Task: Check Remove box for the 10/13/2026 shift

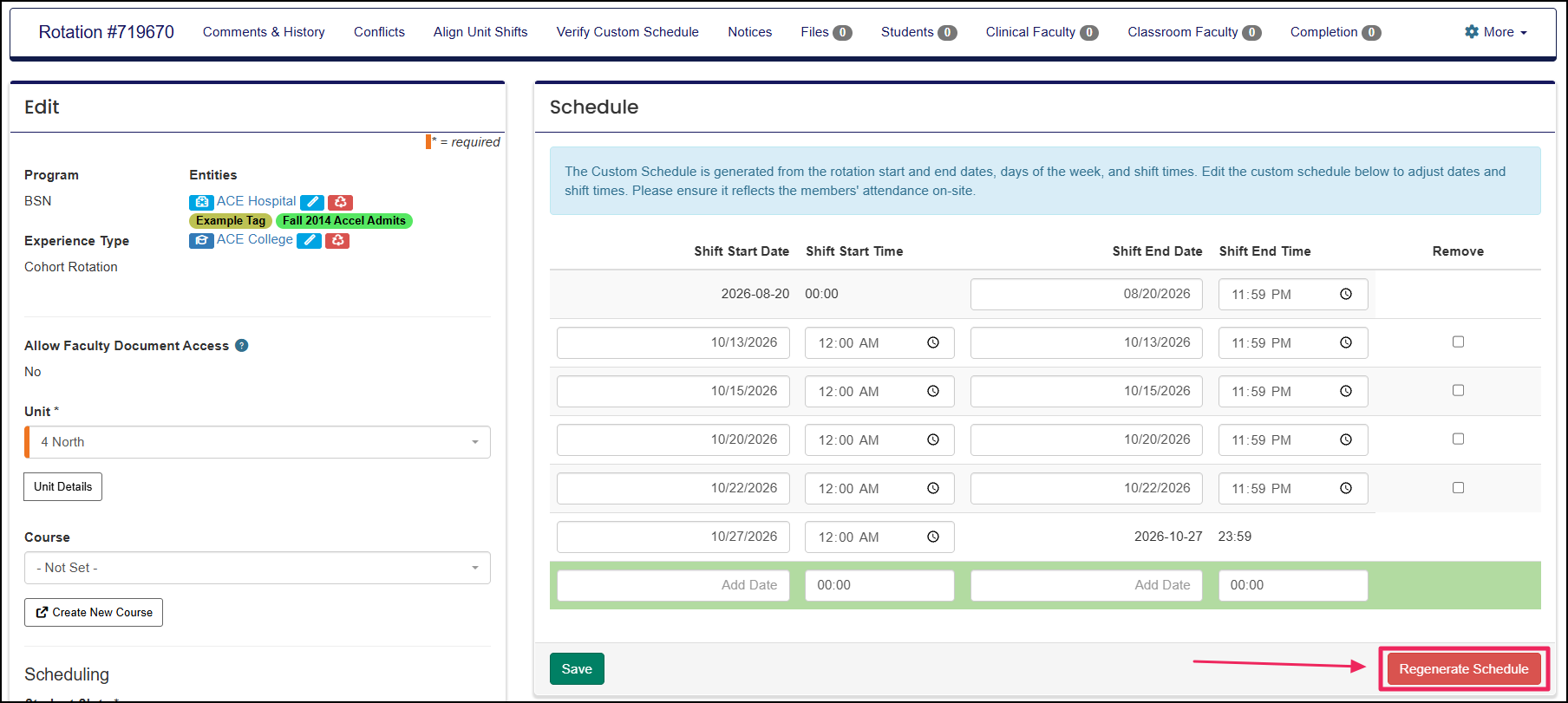Action: pos(1458,342)
